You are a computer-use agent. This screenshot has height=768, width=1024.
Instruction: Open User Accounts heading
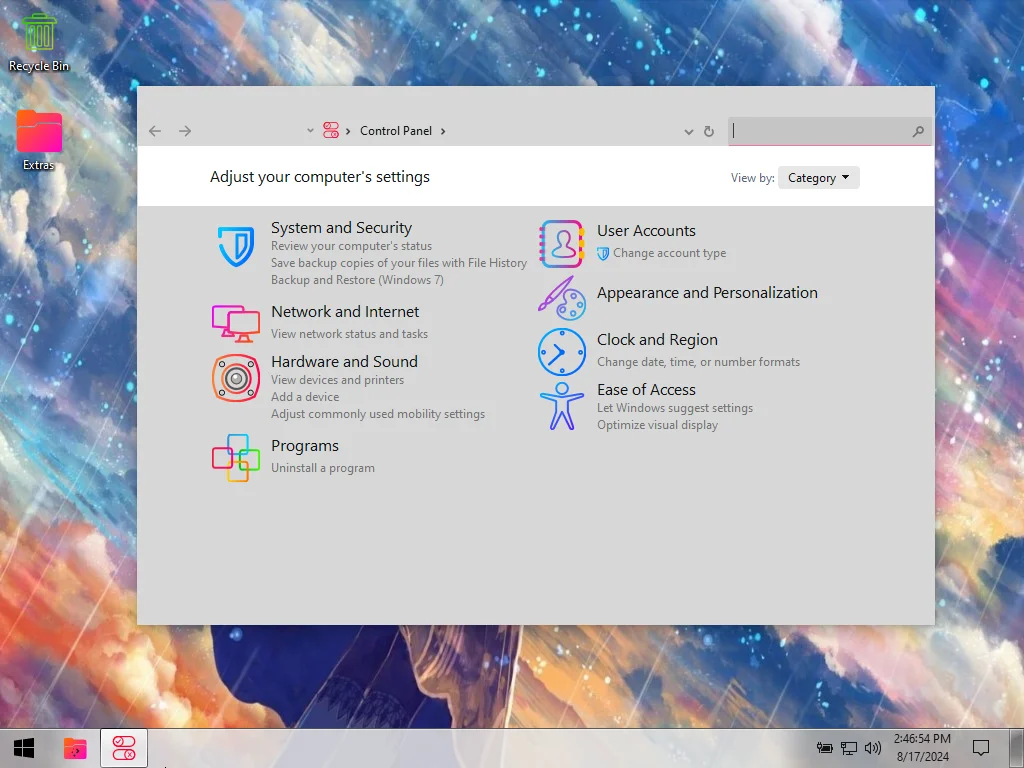647,231
